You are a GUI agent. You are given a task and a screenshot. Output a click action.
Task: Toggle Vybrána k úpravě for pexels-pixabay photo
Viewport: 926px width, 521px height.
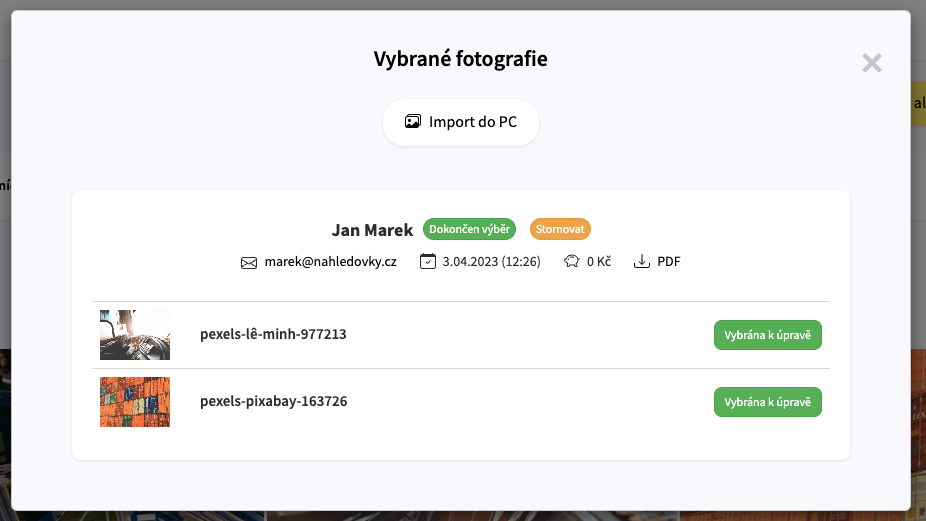[x=768, y=402]
